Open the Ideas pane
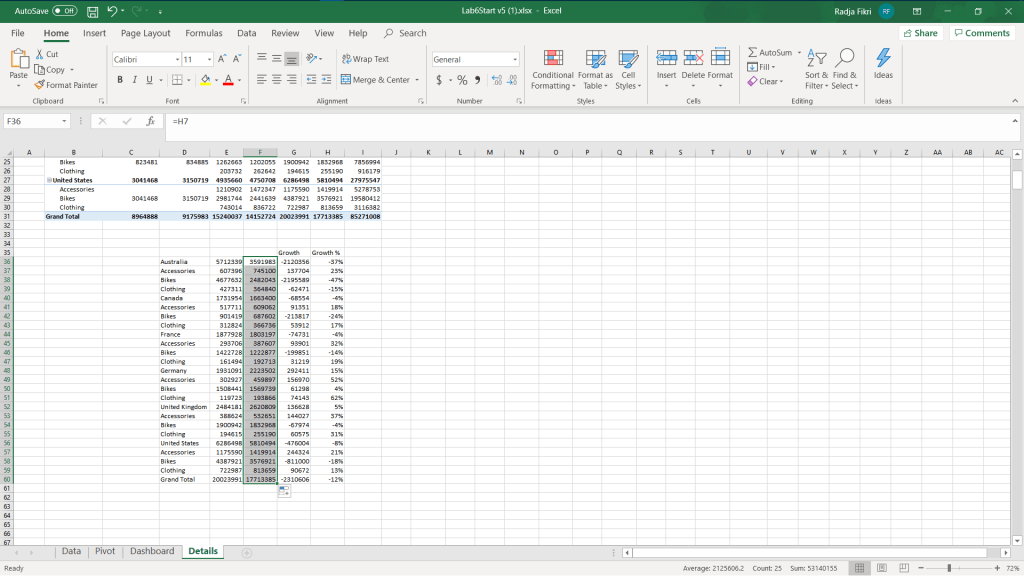Screen dimensions: 1024x576 click(883, 64)
